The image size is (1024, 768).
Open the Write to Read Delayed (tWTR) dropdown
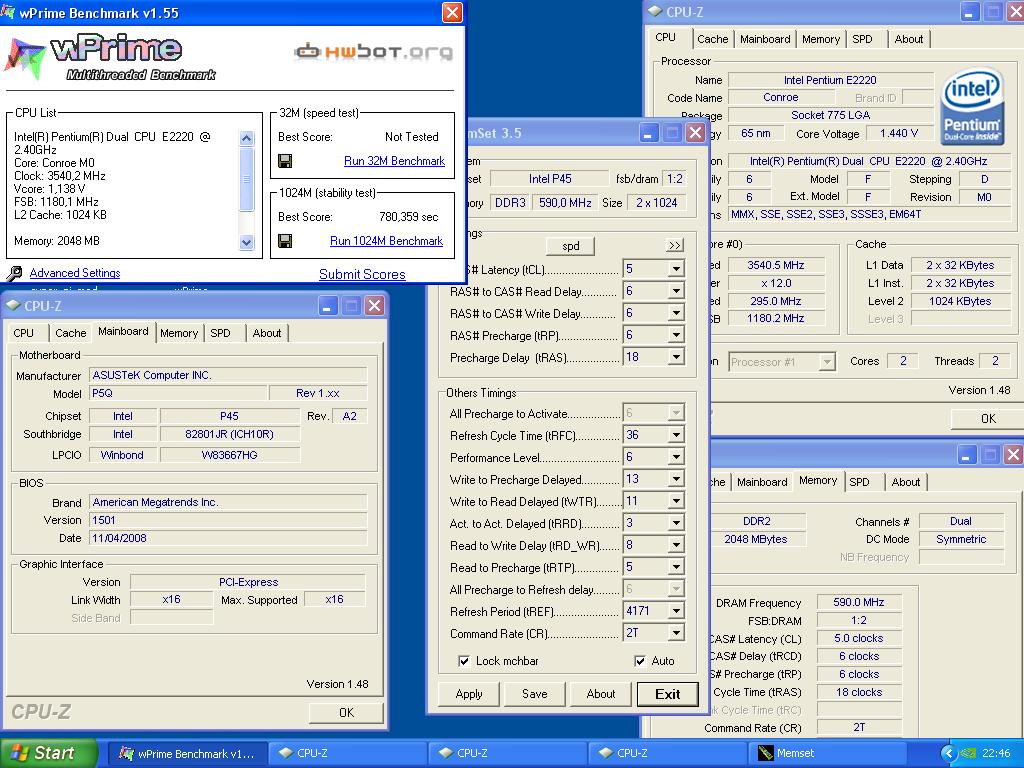[676, 501]
